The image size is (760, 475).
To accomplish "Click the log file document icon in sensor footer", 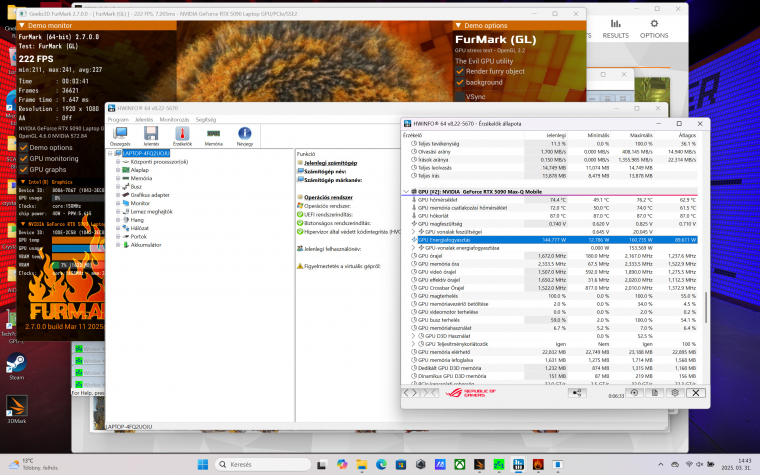I will [x=654, y=393].
